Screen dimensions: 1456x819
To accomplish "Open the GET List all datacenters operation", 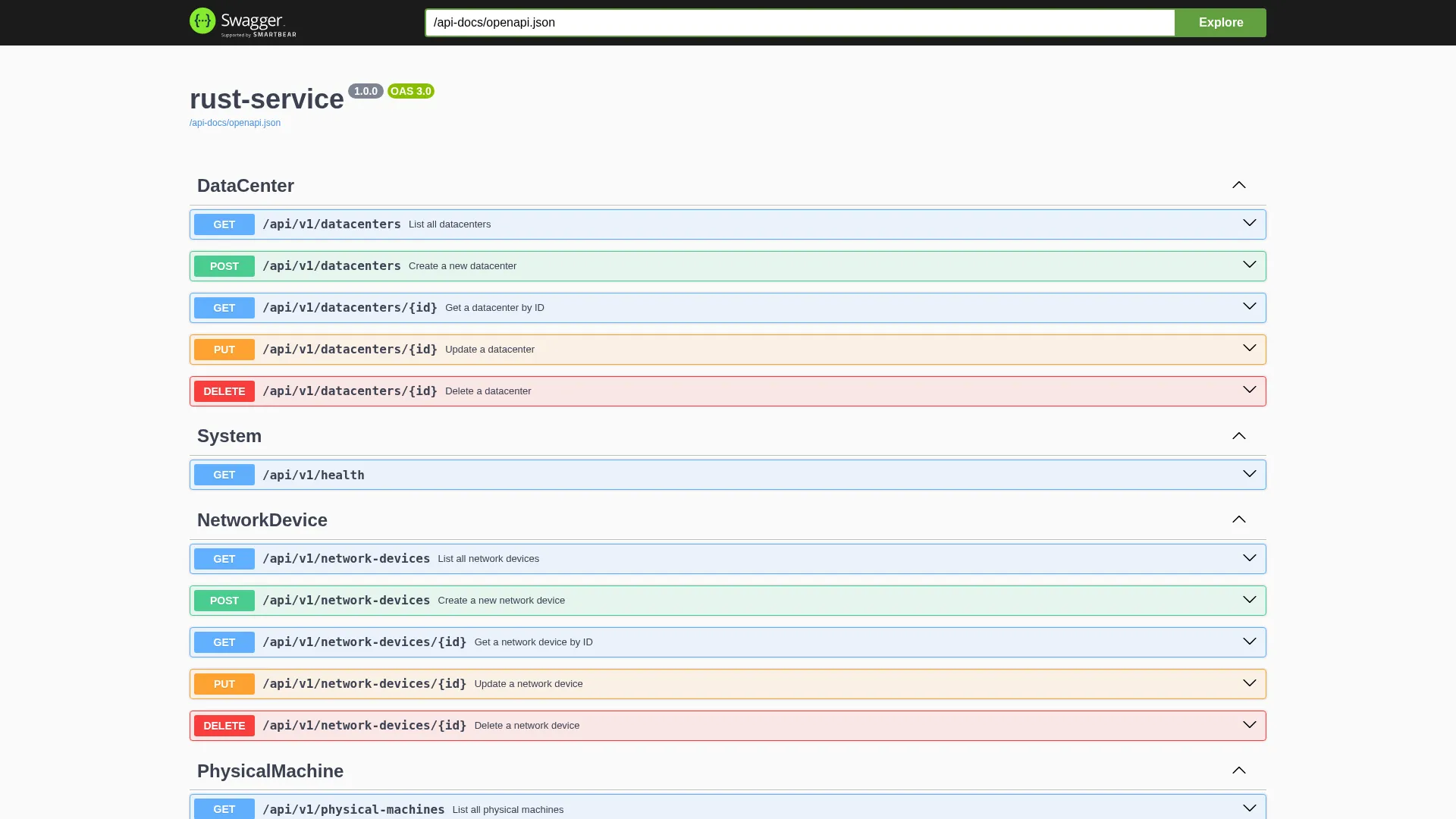I will tap(728, 224).
